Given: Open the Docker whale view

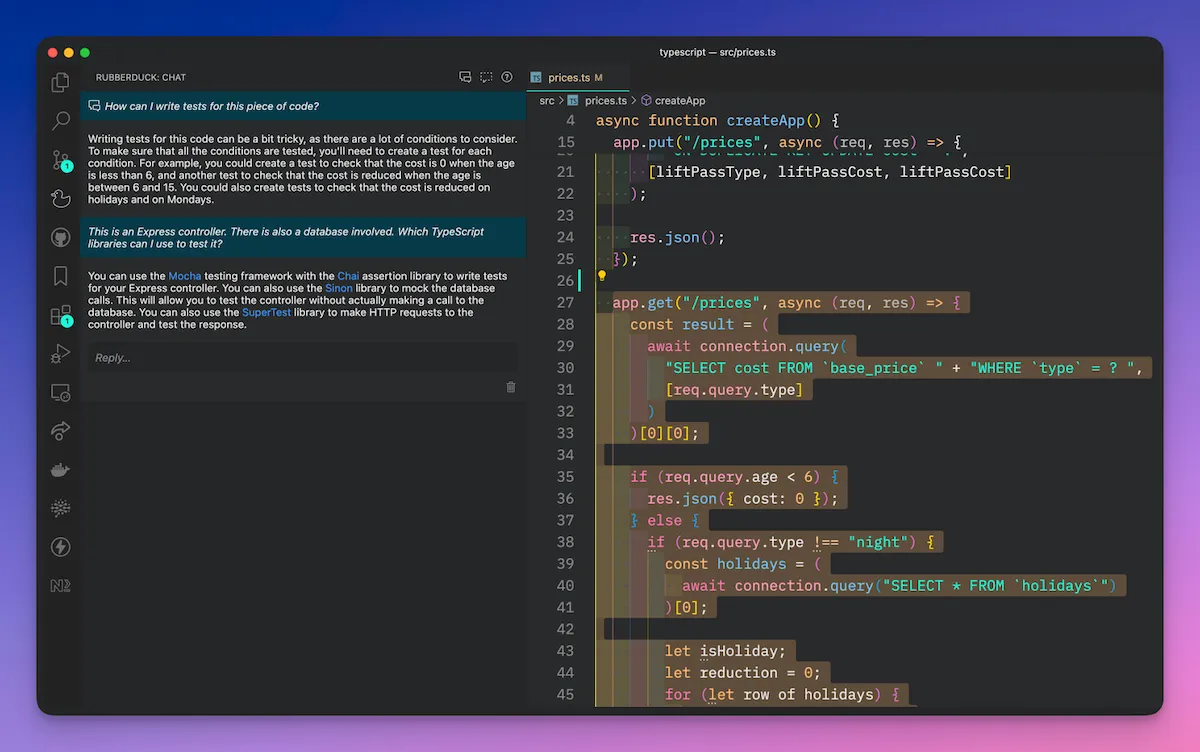Looking at the screenshot, I should 61,470.
